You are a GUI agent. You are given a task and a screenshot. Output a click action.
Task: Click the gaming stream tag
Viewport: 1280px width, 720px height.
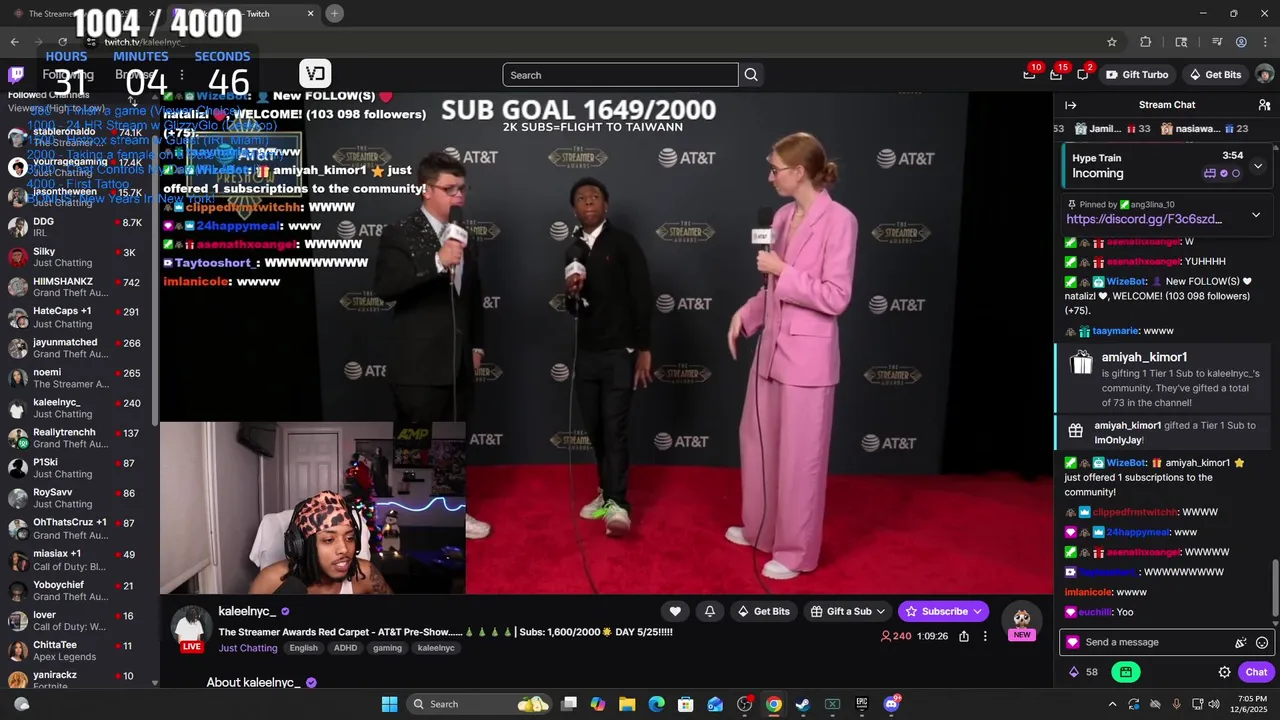[387, 648]
